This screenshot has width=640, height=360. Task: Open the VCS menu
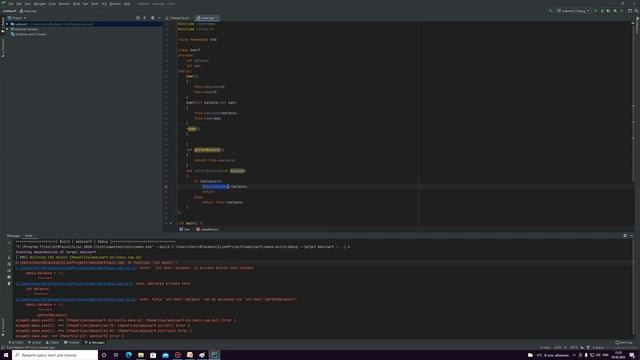coord(104,4)
